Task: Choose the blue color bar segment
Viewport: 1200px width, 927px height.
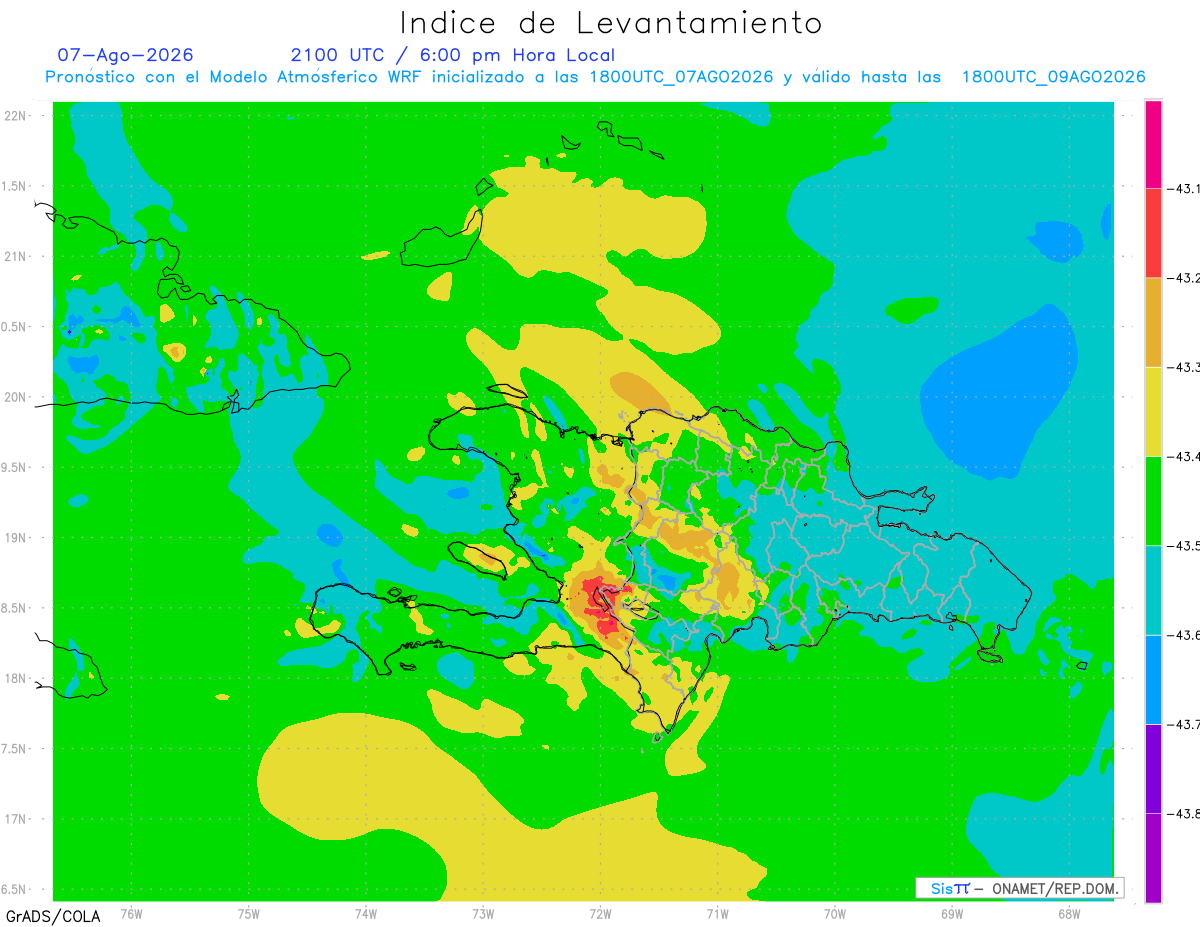Action: click(x=1153, y=679)
